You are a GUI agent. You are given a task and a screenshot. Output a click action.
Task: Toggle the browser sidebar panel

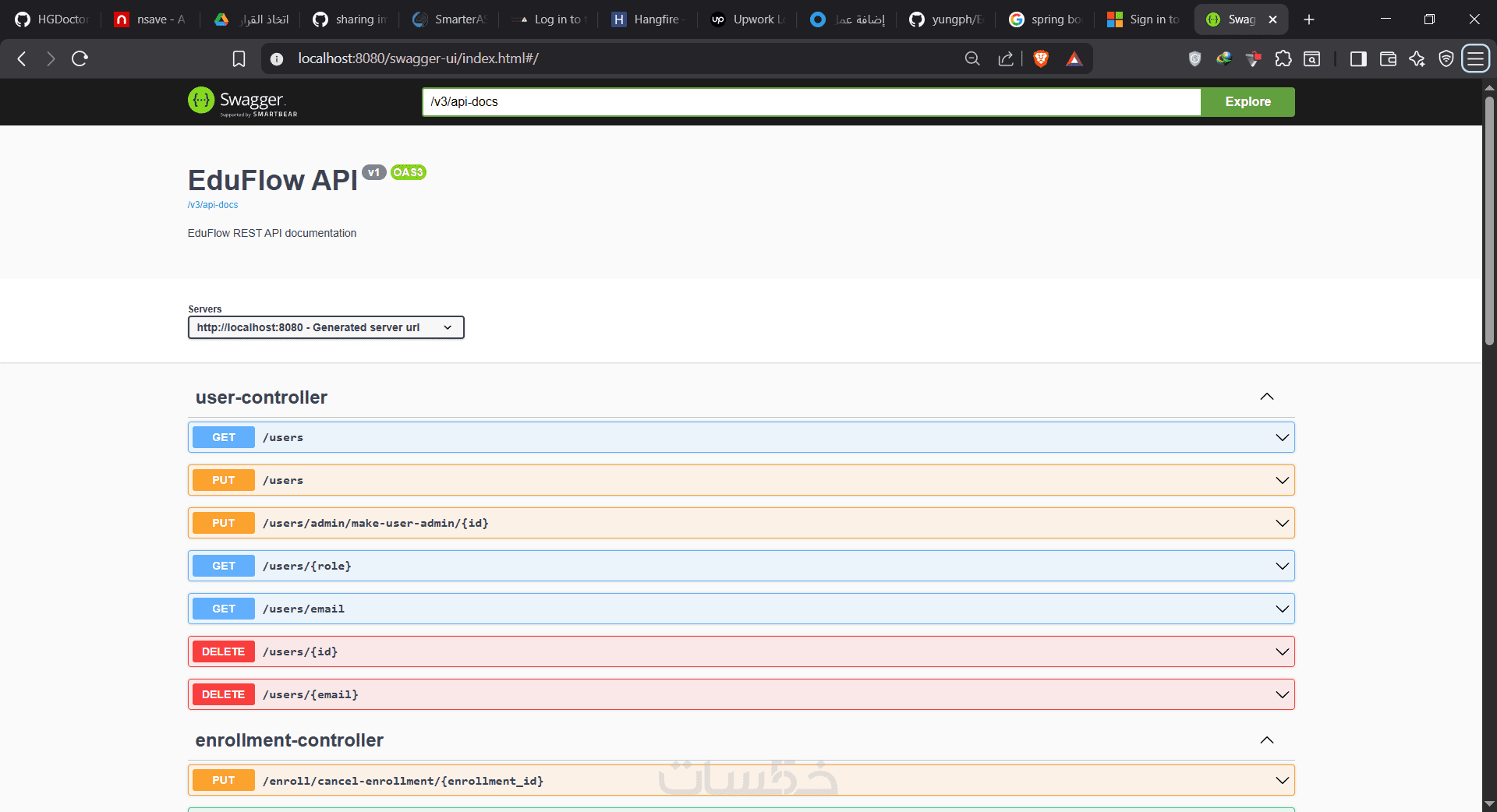(x=1358, y=58)
